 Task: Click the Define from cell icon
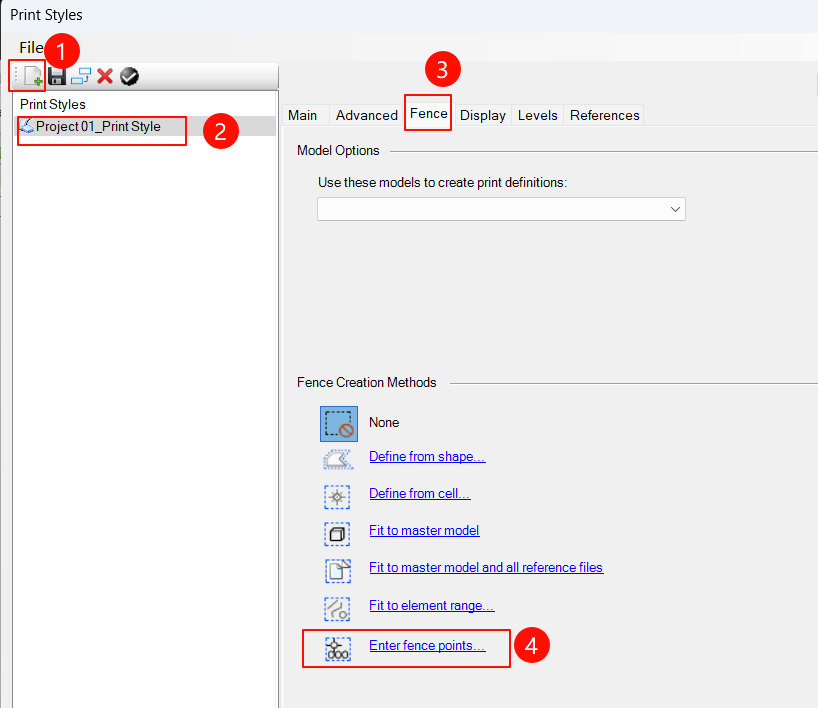point(337,496)
